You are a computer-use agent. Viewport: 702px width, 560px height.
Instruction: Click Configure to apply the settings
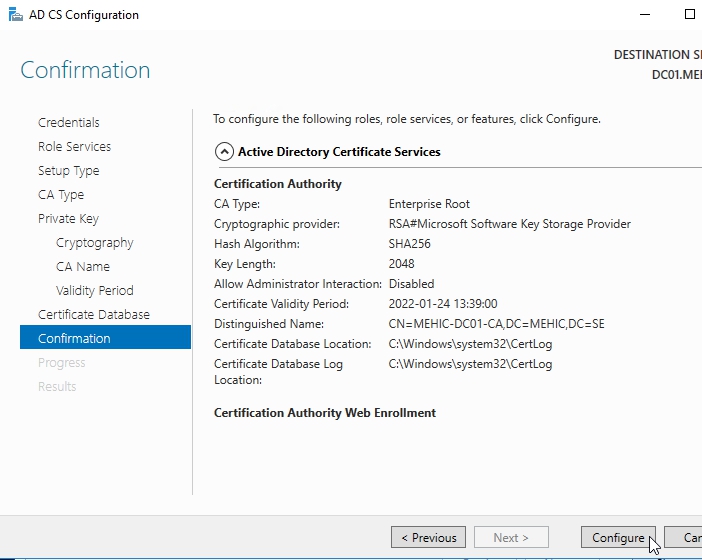tap(618, 538)
